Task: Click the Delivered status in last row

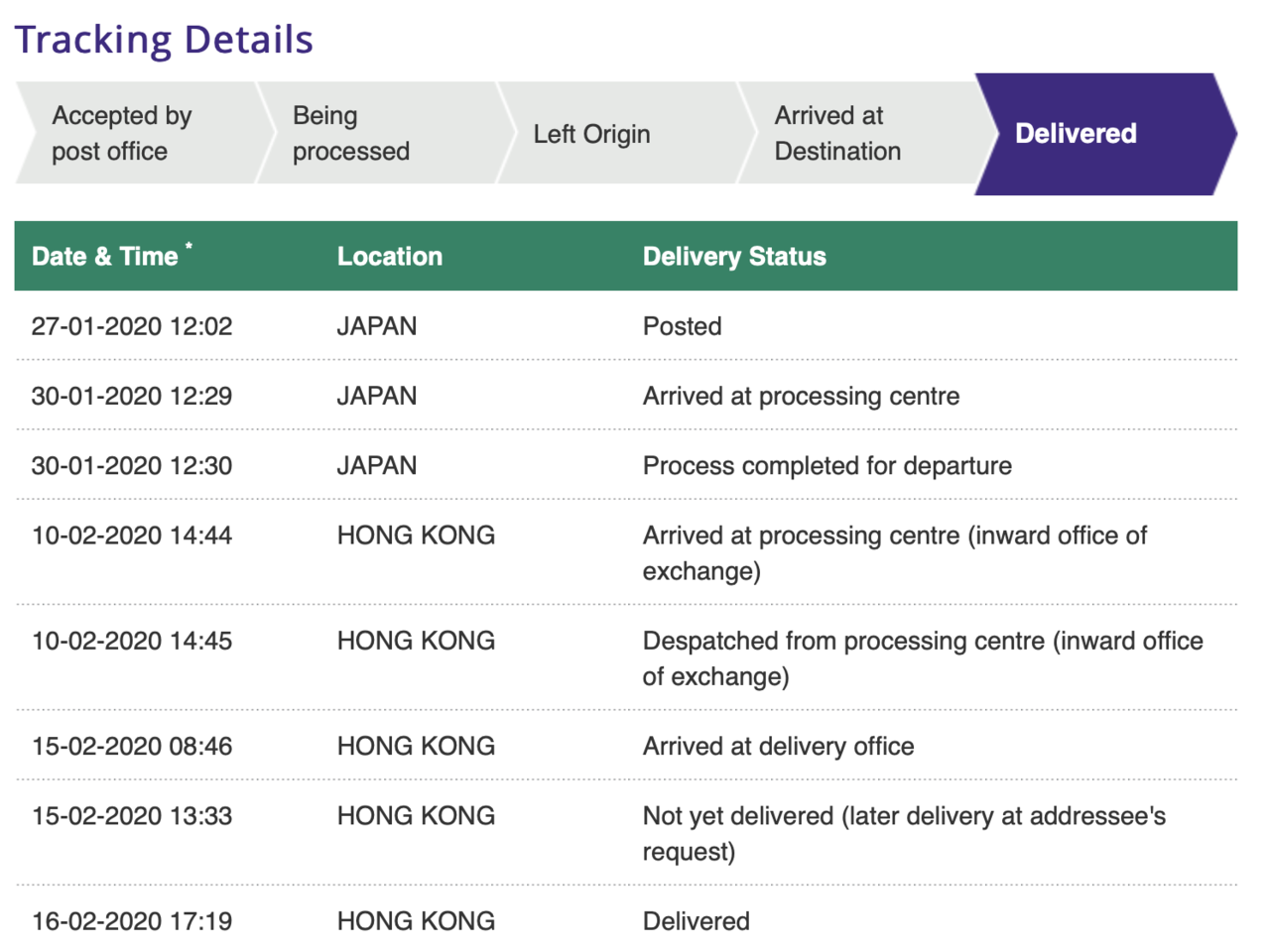Action: [696, 921]
